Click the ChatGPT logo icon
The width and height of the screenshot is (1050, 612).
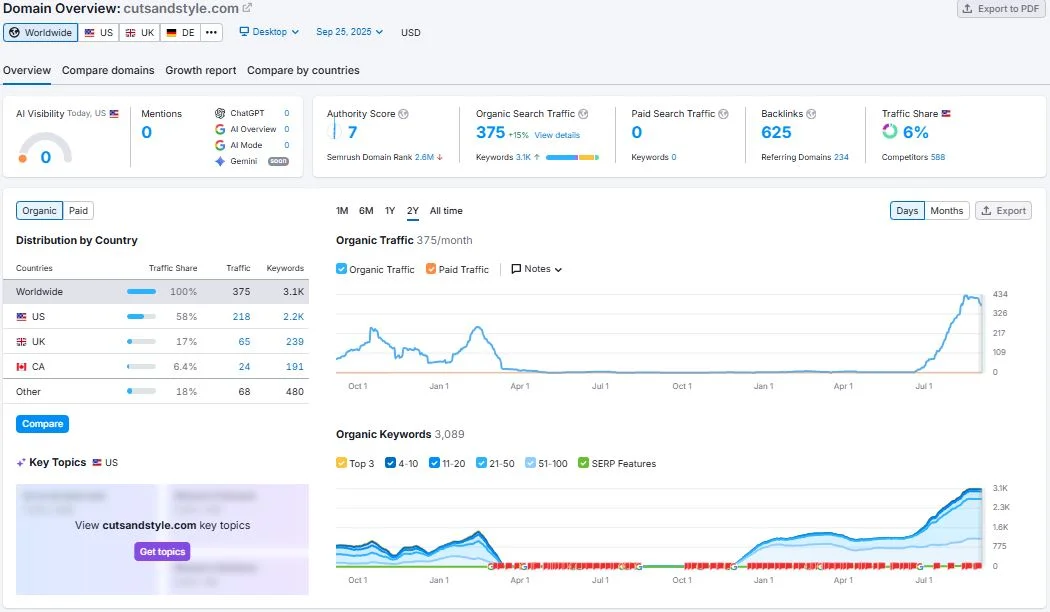[220, 113]
